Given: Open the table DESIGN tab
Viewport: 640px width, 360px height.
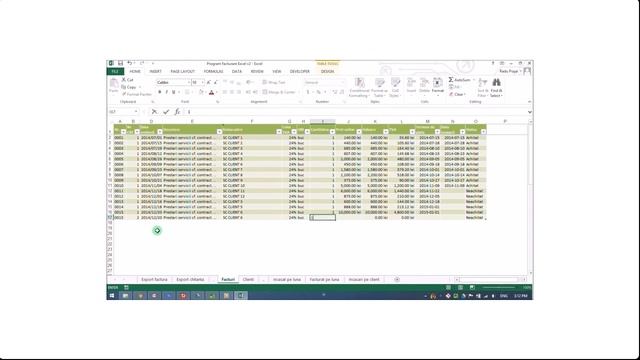Looking at the screenshot, I should (327, 71).
